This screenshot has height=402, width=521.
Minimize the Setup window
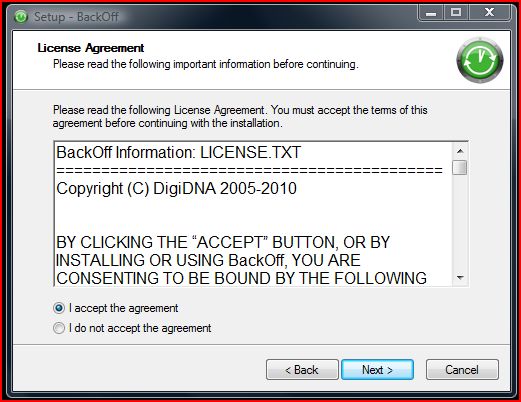click(x=431, y=13)
